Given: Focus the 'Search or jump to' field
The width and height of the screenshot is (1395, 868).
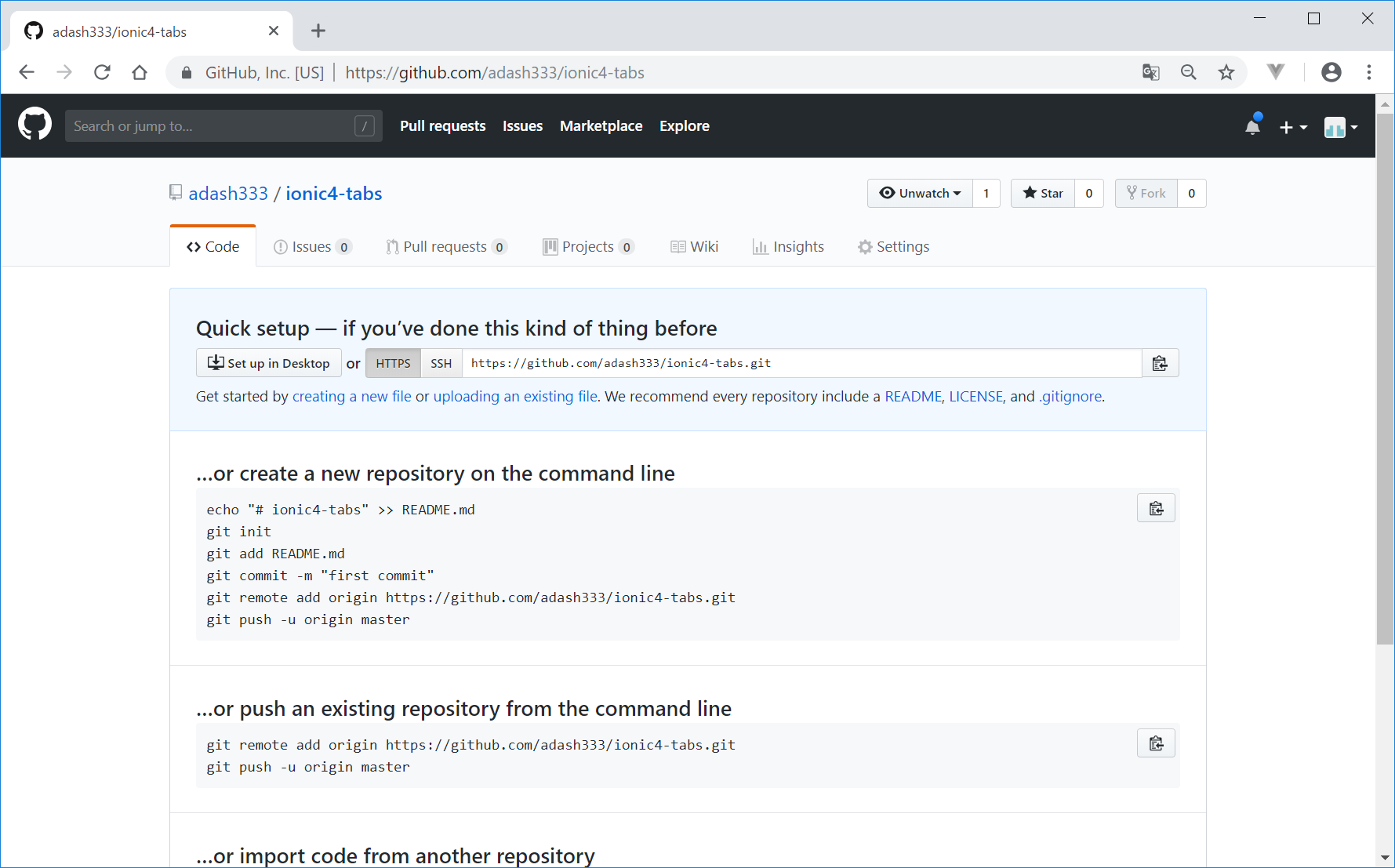Looking at the screenshot, I should 212,126.
